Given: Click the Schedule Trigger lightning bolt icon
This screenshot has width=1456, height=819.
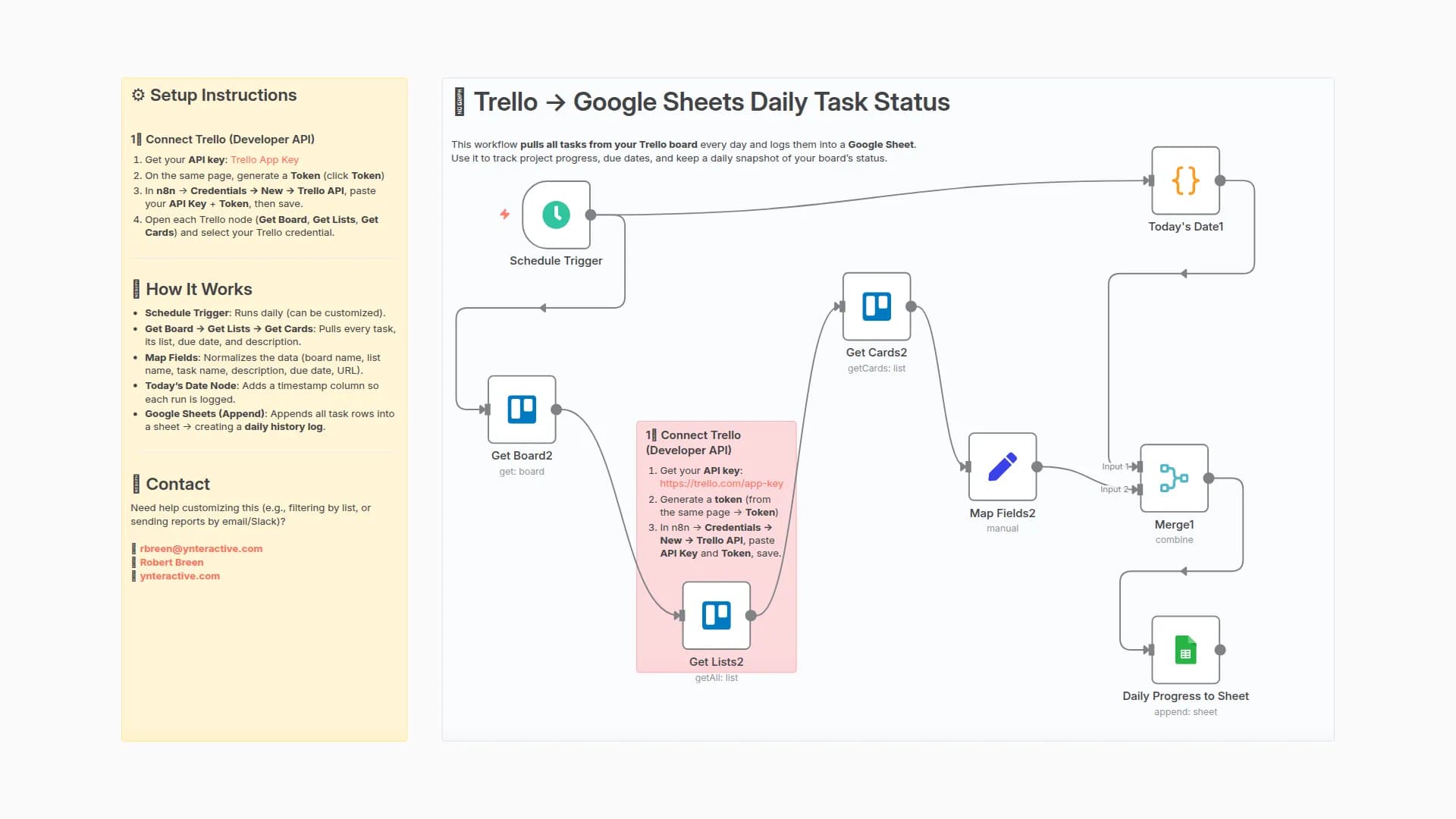Looking at the screenshot, I should 504,215.
